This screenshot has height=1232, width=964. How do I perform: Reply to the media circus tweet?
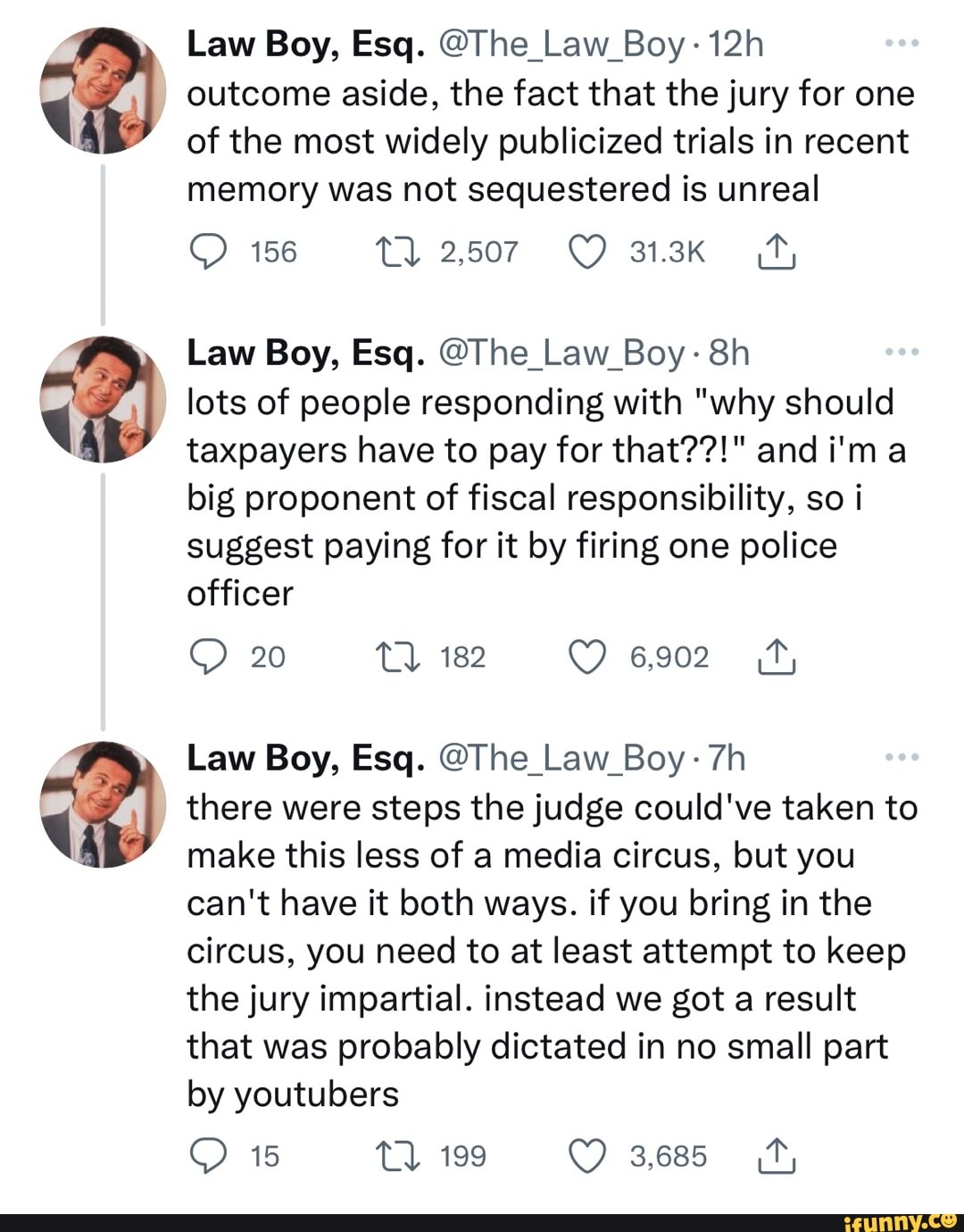coord(208,1156)
